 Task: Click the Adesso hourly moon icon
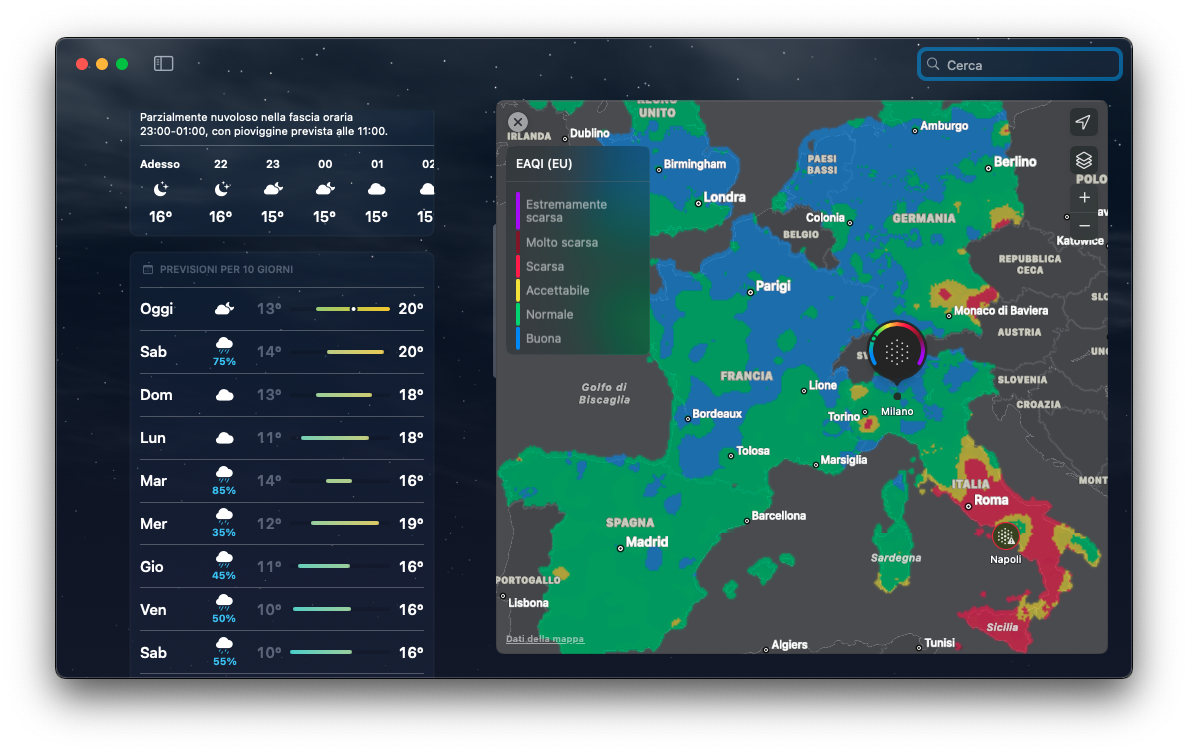[x=160, y=189]
